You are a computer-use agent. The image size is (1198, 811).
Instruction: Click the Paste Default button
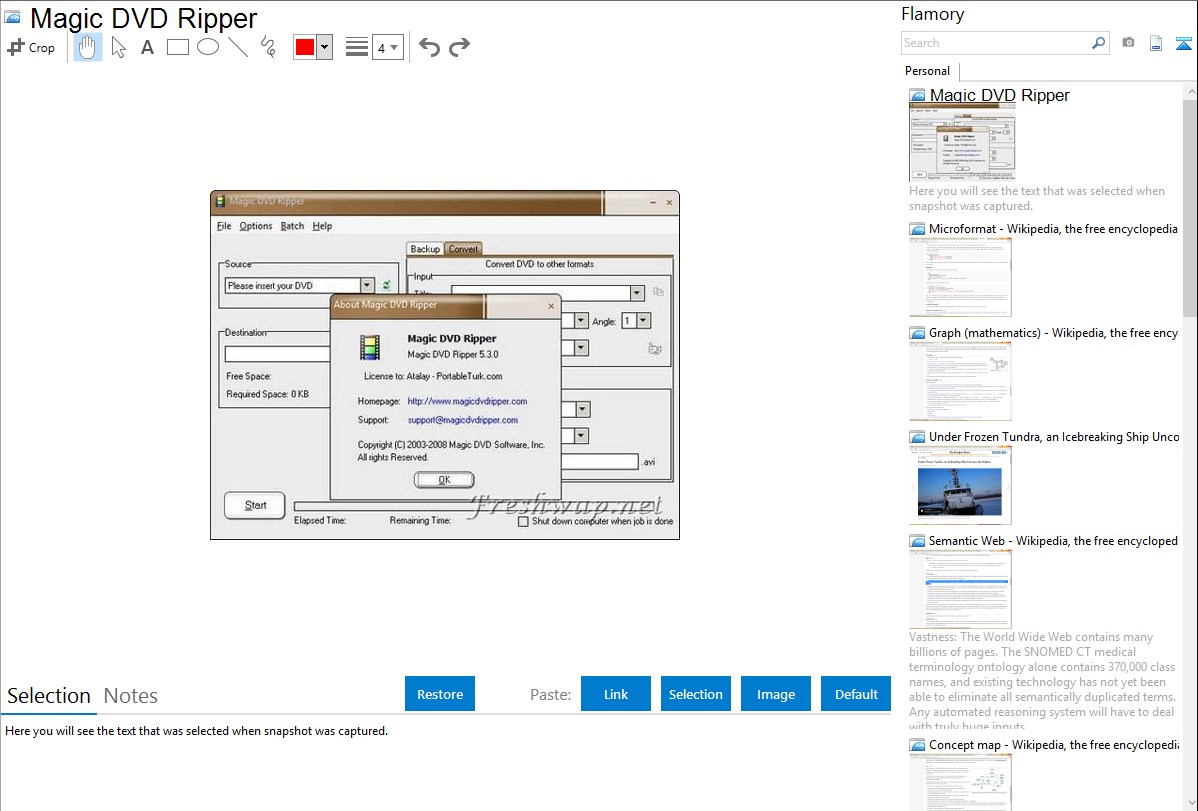(856, 694)
